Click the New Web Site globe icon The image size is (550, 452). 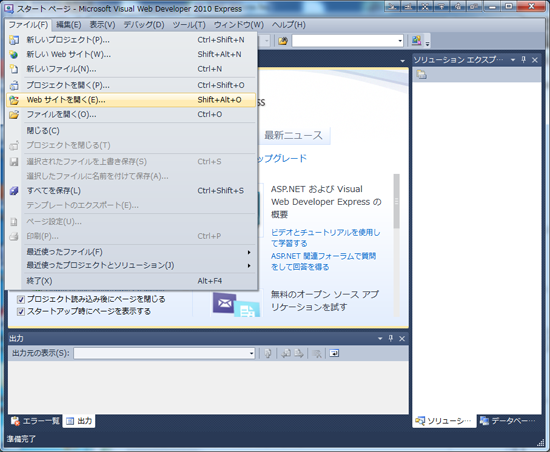tap(14, 55)
